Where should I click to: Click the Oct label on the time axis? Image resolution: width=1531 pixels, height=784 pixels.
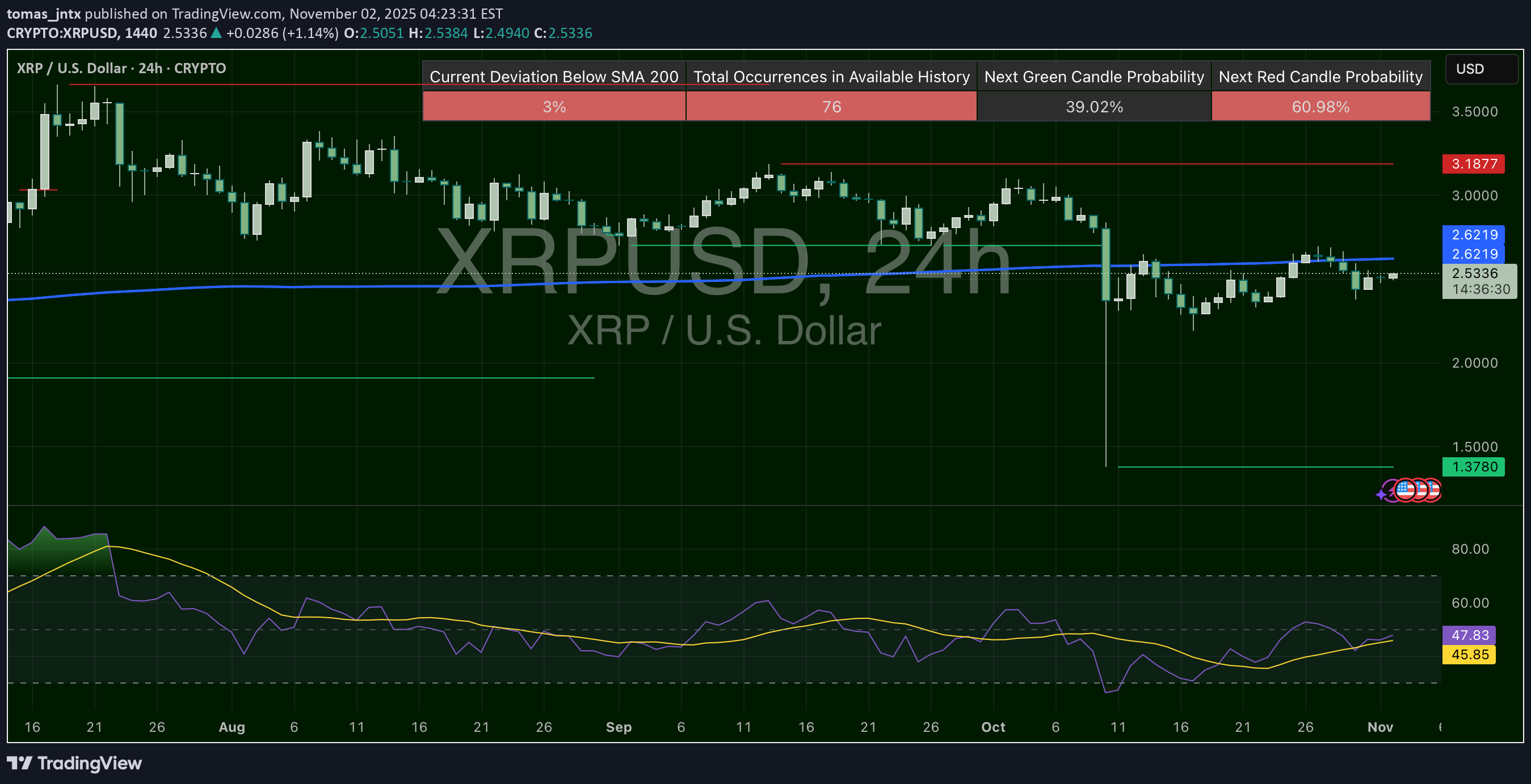coord(993,727)
